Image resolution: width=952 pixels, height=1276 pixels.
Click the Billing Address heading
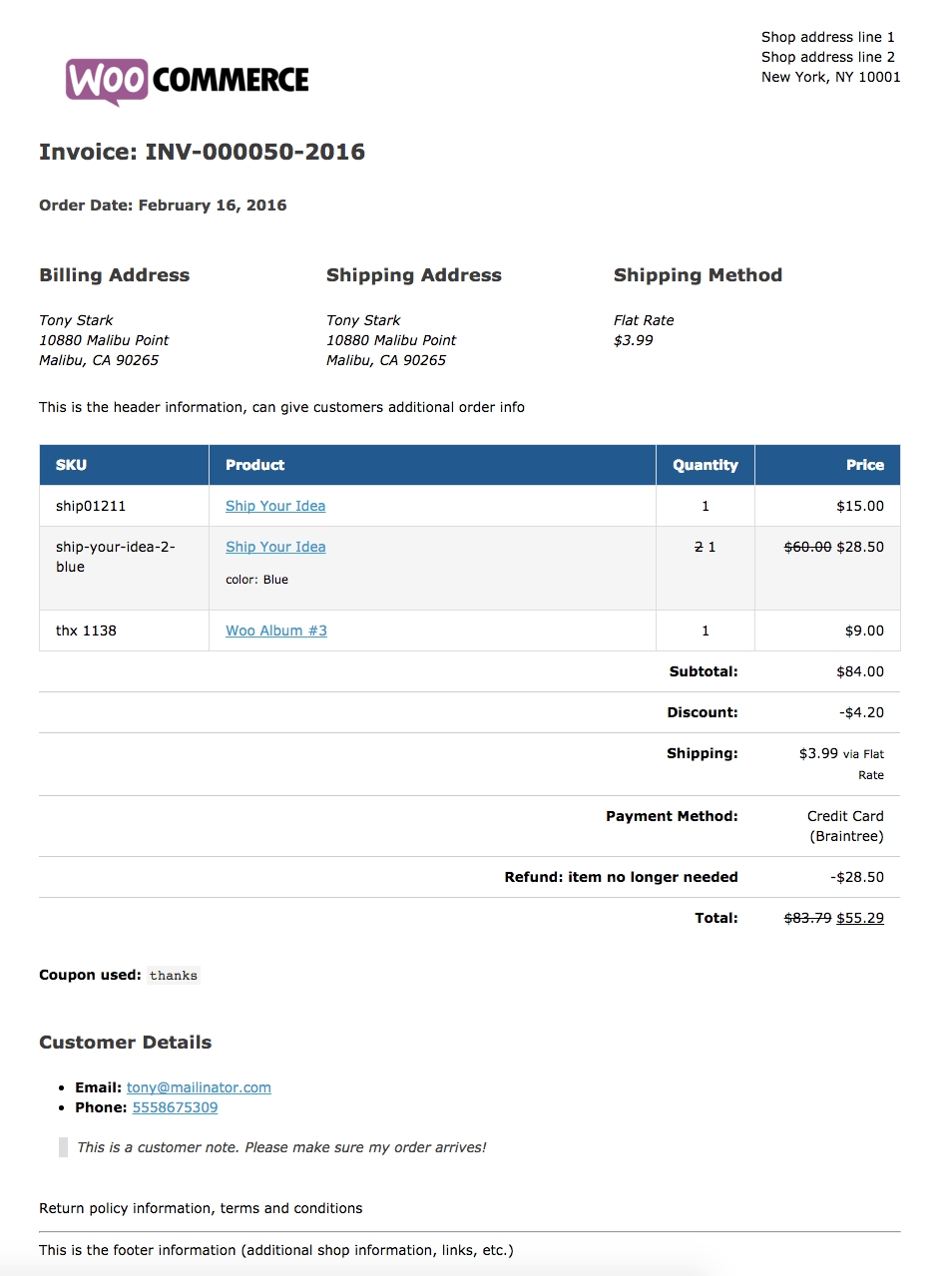click(114, 275)
